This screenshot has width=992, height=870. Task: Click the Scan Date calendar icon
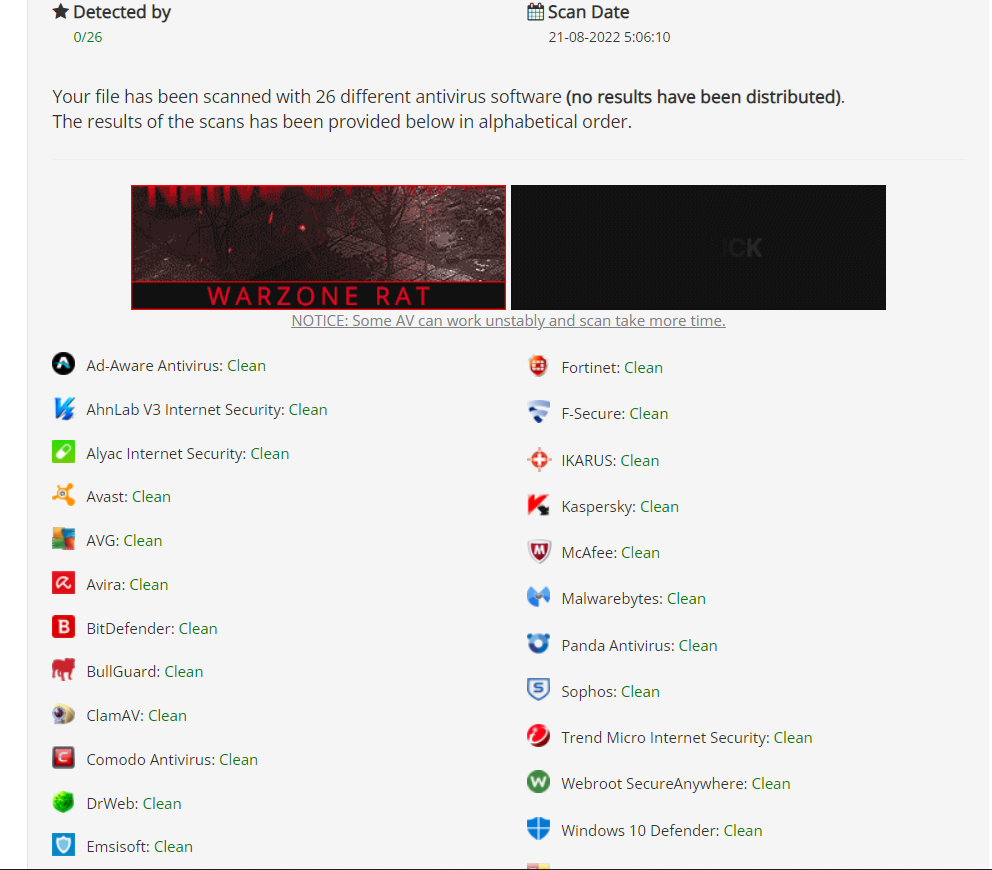point(535,11)
